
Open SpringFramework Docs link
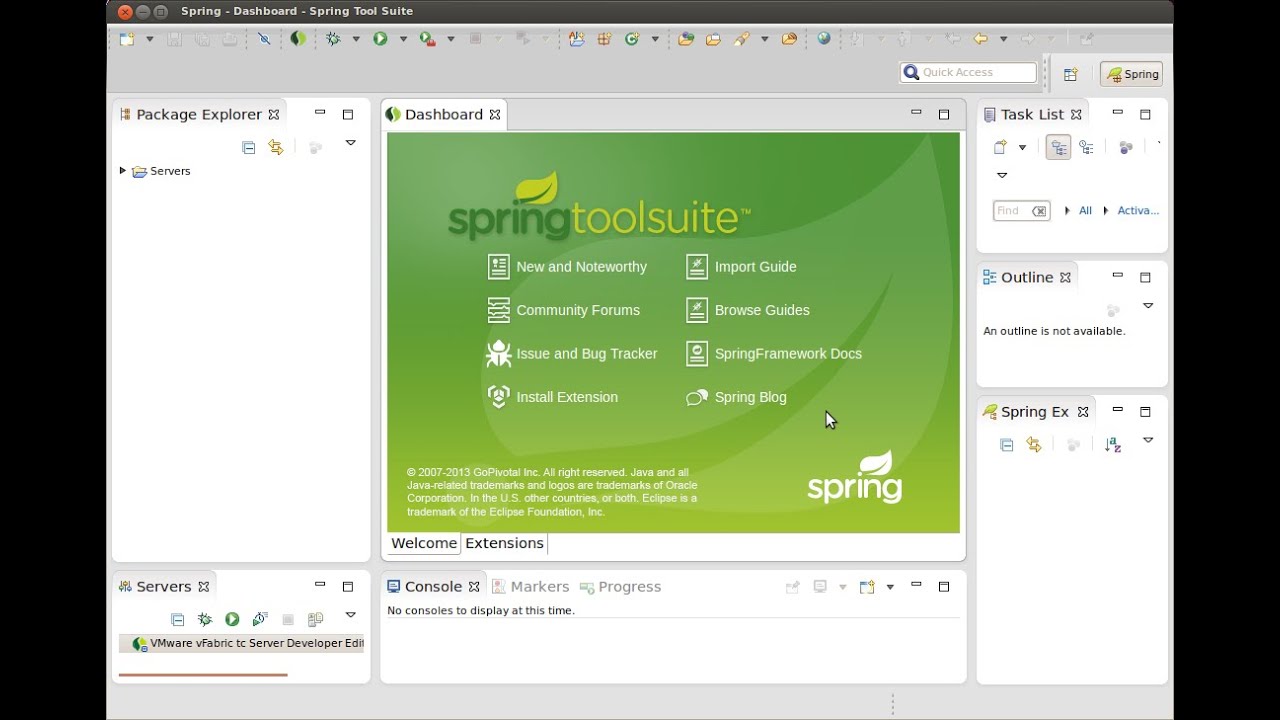click(x=773, y=354)
